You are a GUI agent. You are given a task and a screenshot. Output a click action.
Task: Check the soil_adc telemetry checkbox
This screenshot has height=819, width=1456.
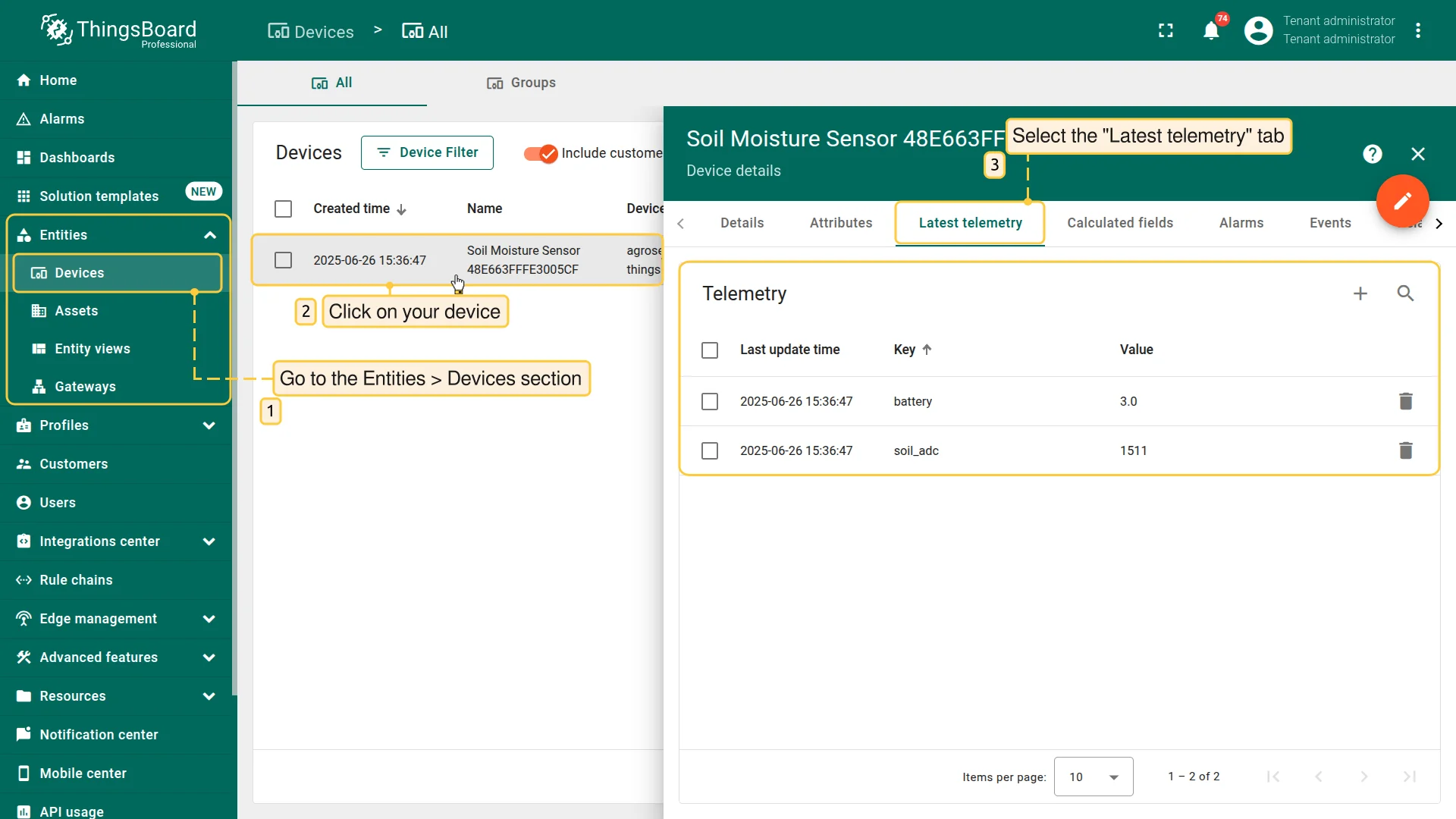[710, 450]
